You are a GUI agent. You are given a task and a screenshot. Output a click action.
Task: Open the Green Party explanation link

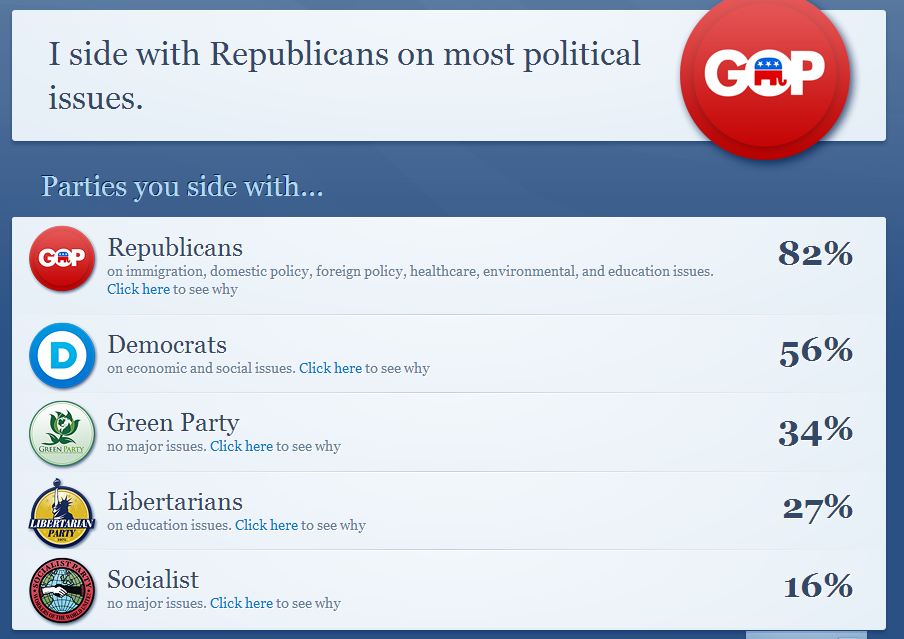pos(241,446)
